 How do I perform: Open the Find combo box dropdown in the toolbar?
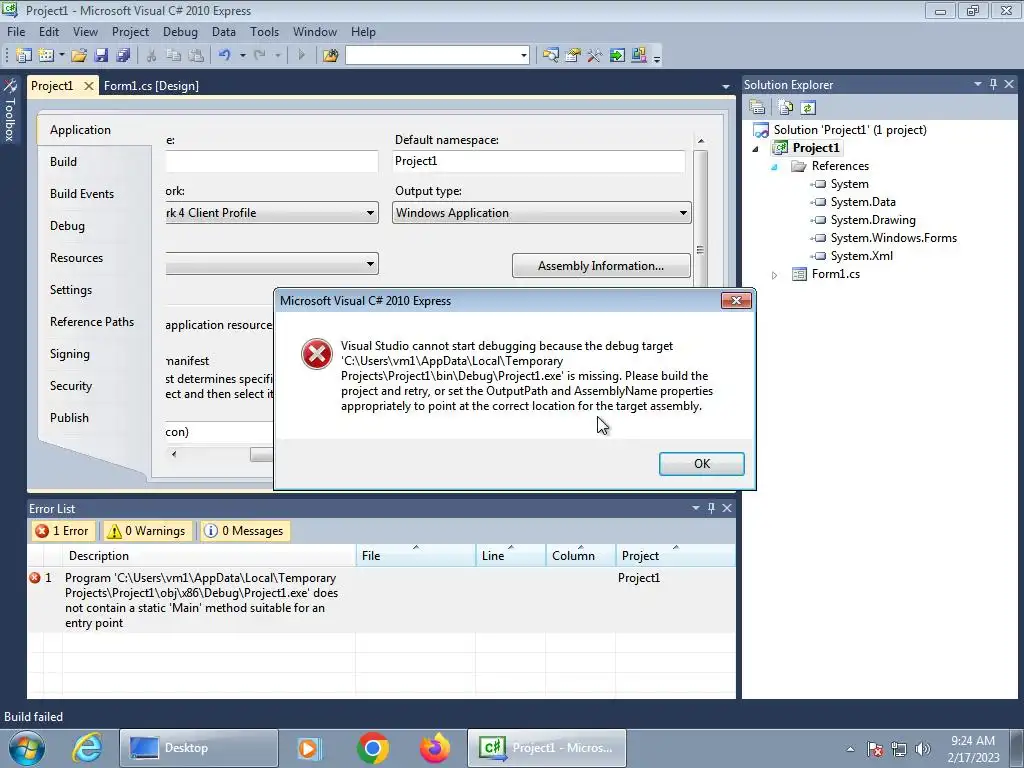(x=524, y=56)
